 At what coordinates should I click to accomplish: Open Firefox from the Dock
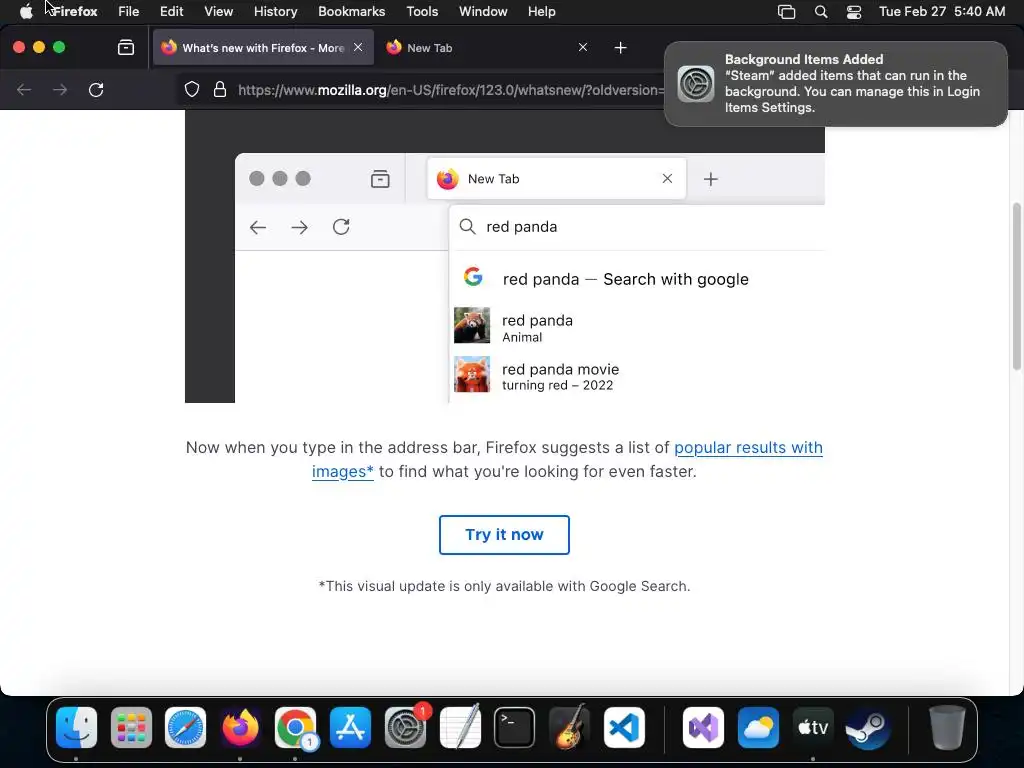point(240,728)
